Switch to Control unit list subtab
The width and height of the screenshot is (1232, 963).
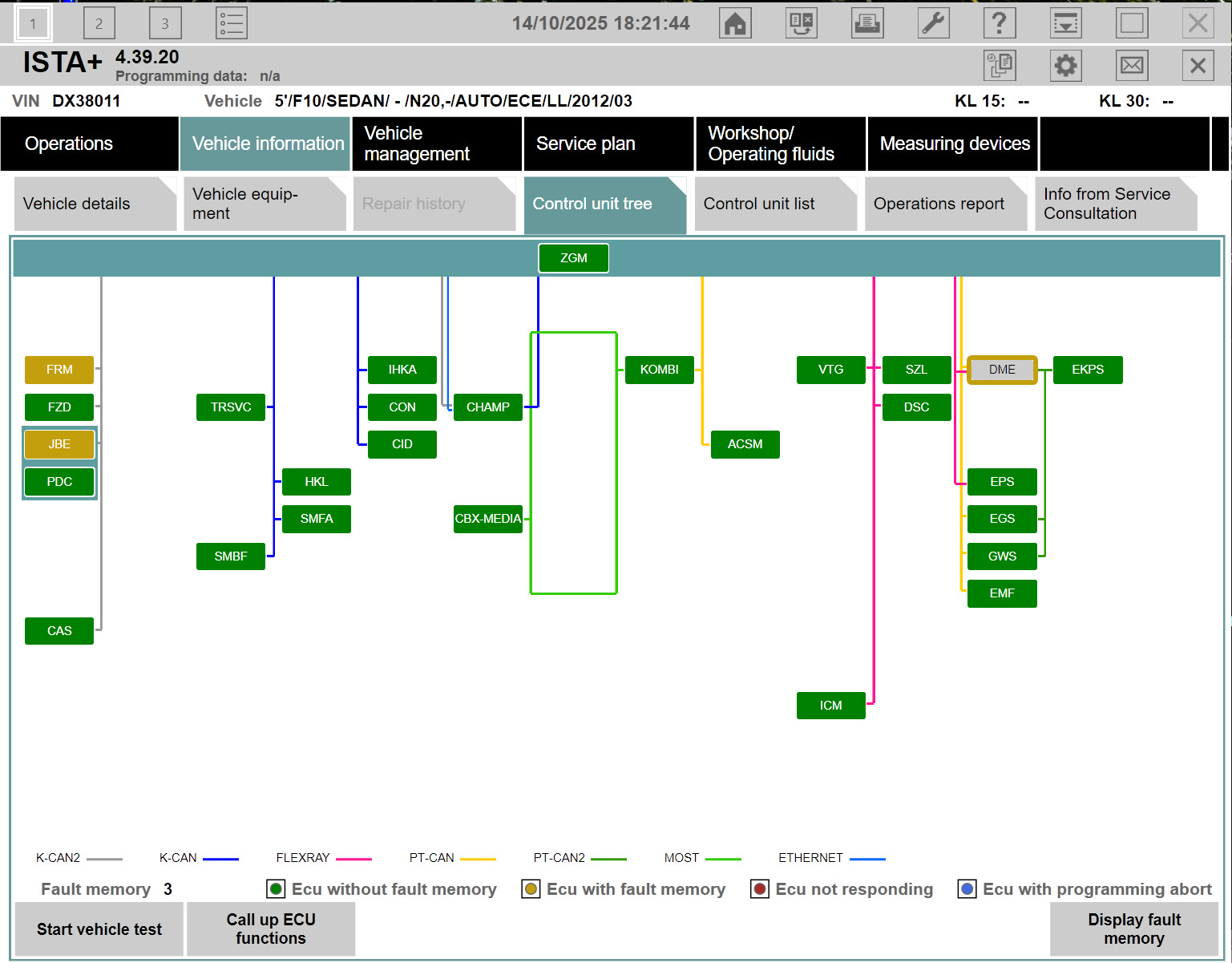click(776, 204)
